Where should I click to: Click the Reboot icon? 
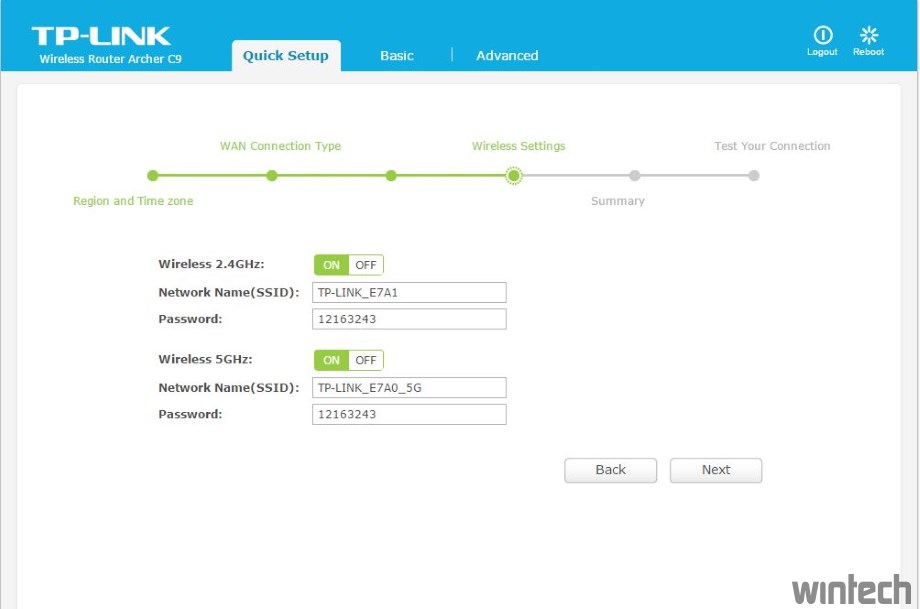(x=868, y=36)
